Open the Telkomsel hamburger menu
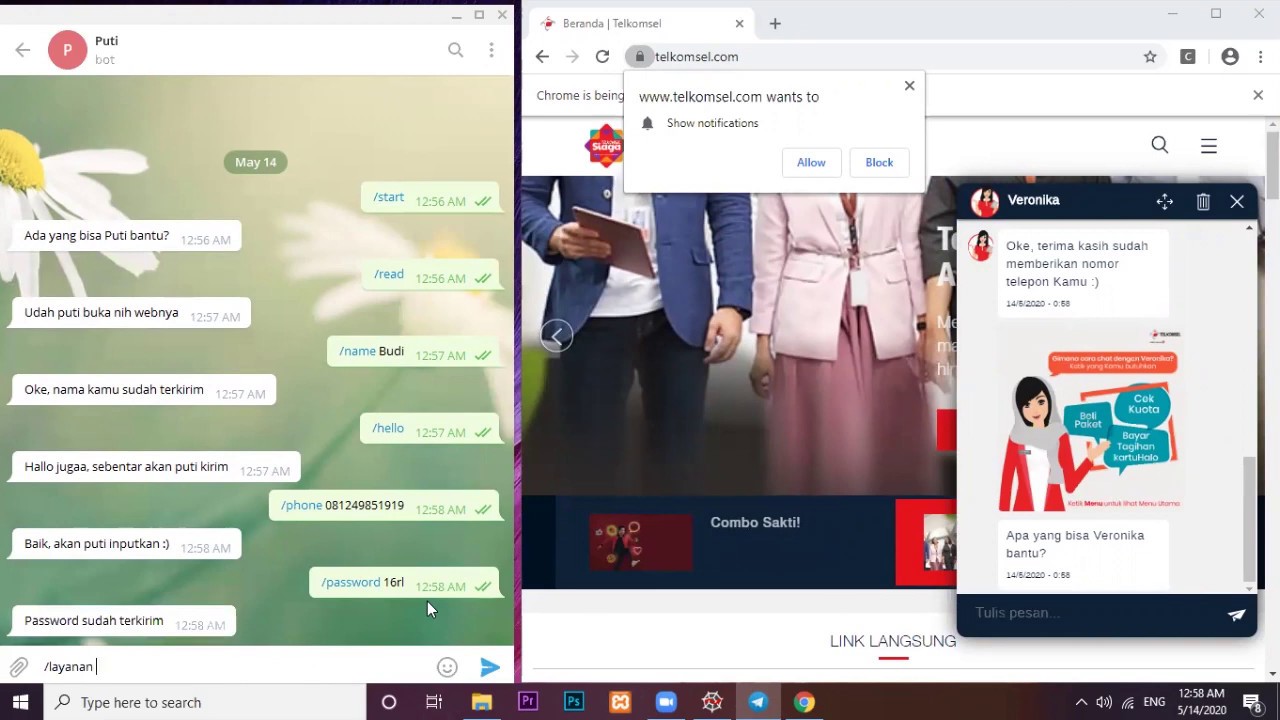The image size is (1280, 720). [1209, 146]
